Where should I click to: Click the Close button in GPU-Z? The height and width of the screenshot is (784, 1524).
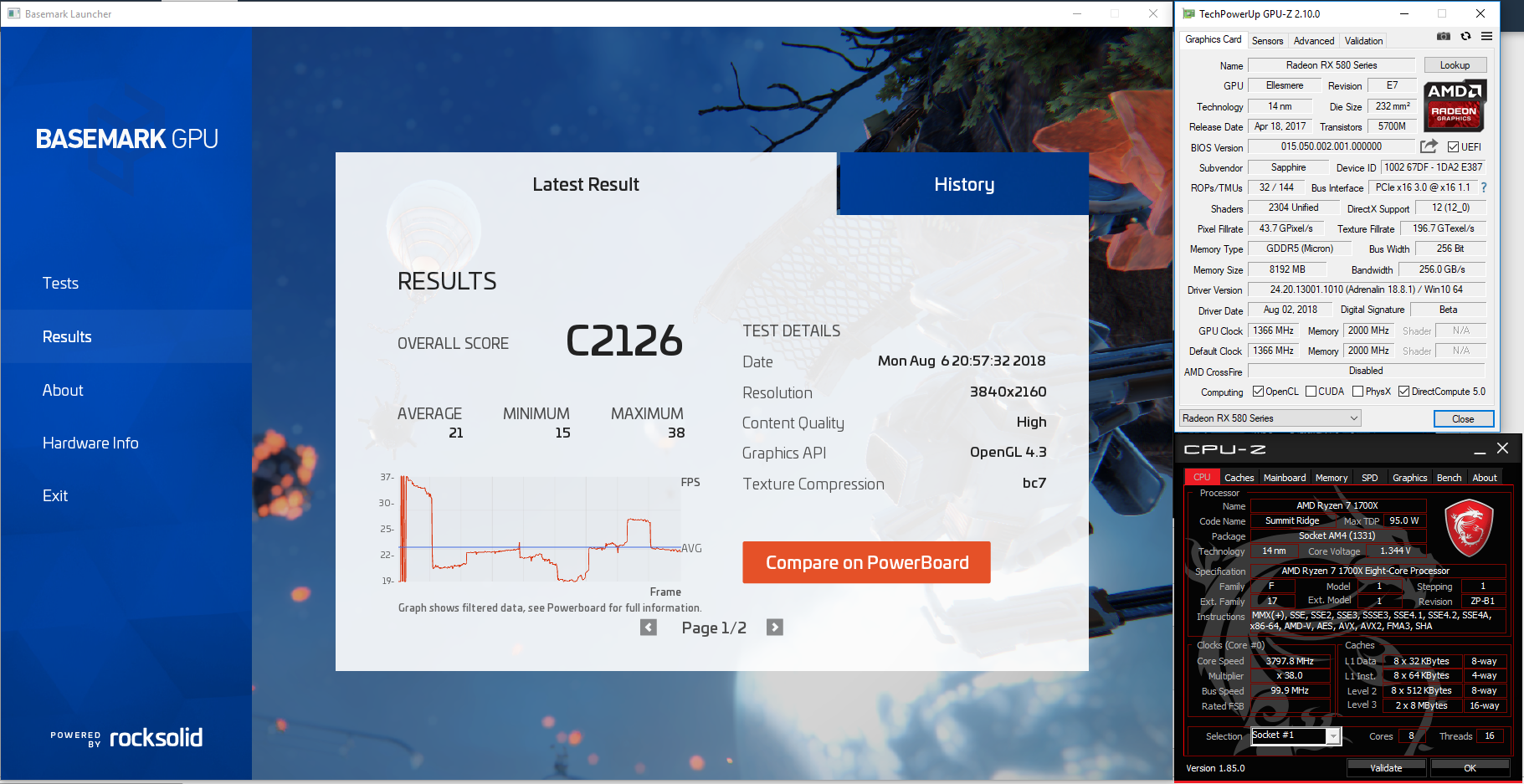[x=1463, y=418]
